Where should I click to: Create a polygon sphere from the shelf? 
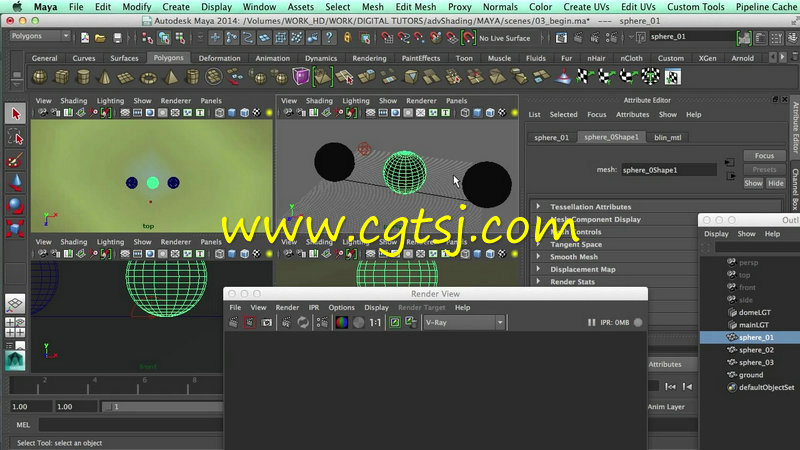(x=40, y=78)
